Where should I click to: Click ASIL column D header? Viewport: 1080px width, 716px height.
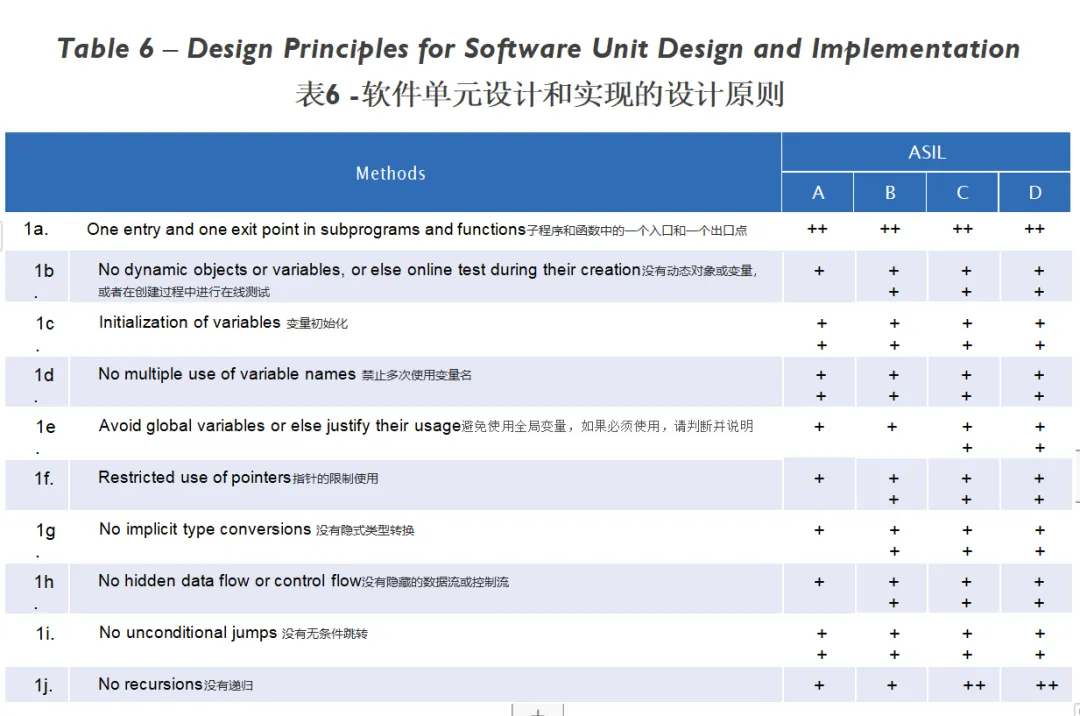(x=1035, y=193)
